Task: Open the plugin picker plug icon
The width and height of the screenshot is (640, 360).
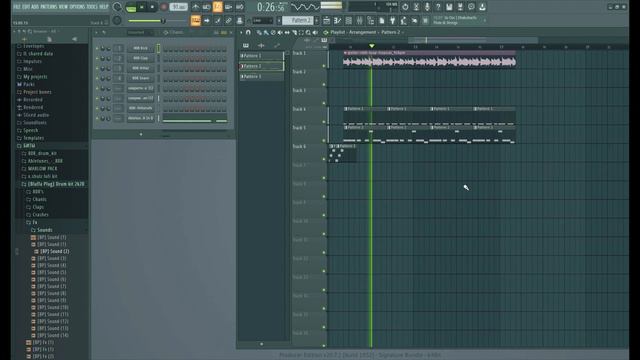Action: [392, 20]
